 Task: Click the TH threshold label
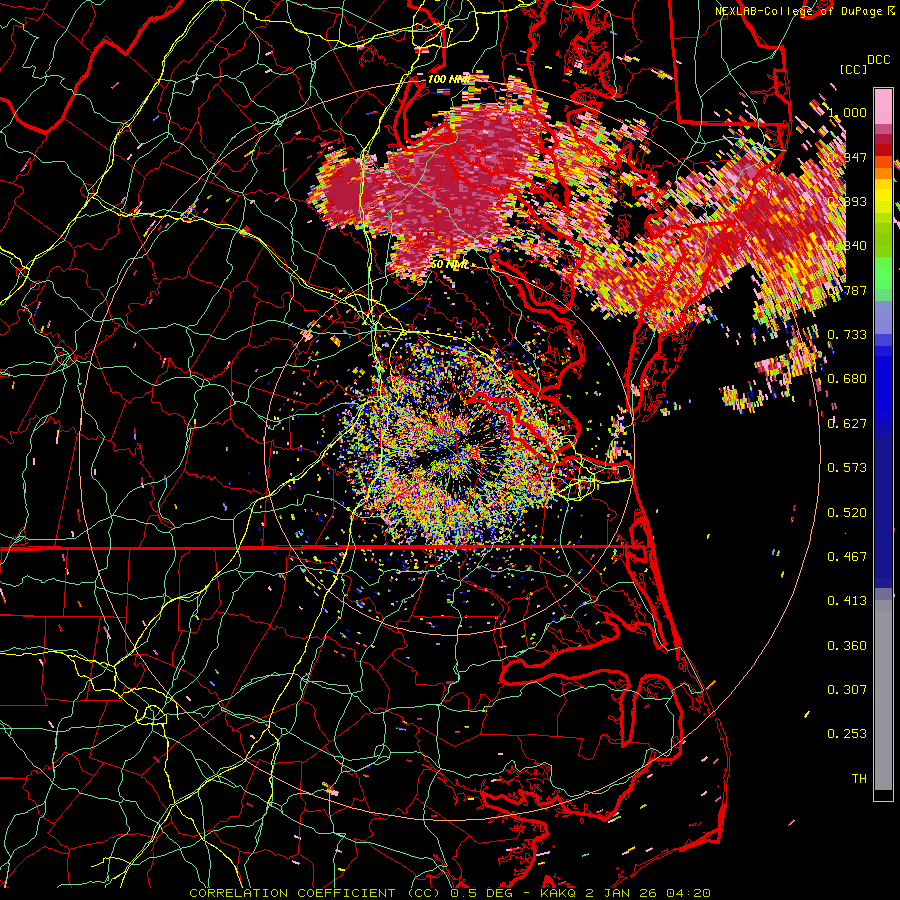click(x=859, y=779)
